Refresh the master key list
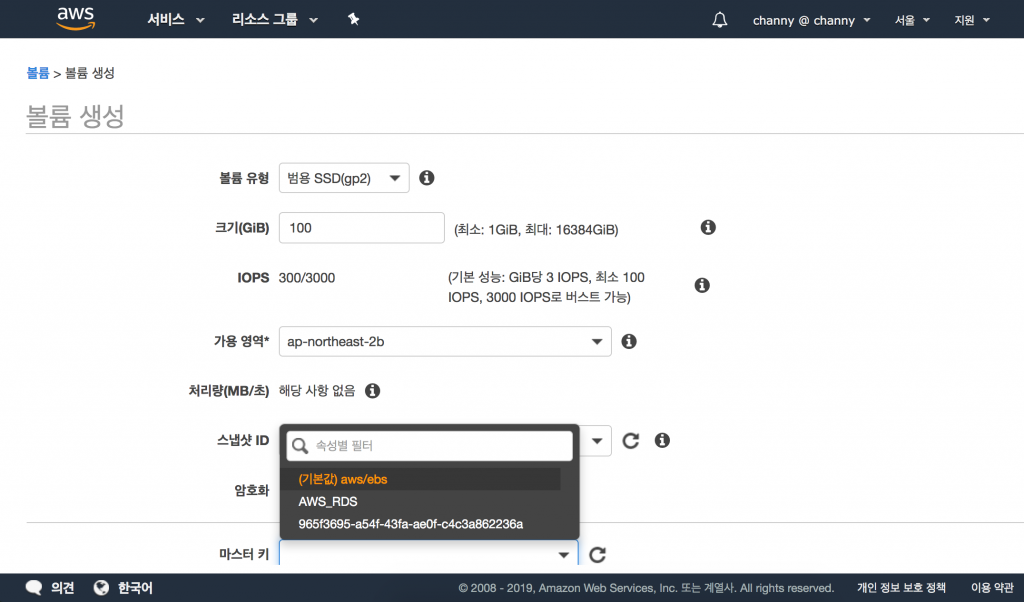This screenshot has width=1024, height=602. (x=598, y=555)
